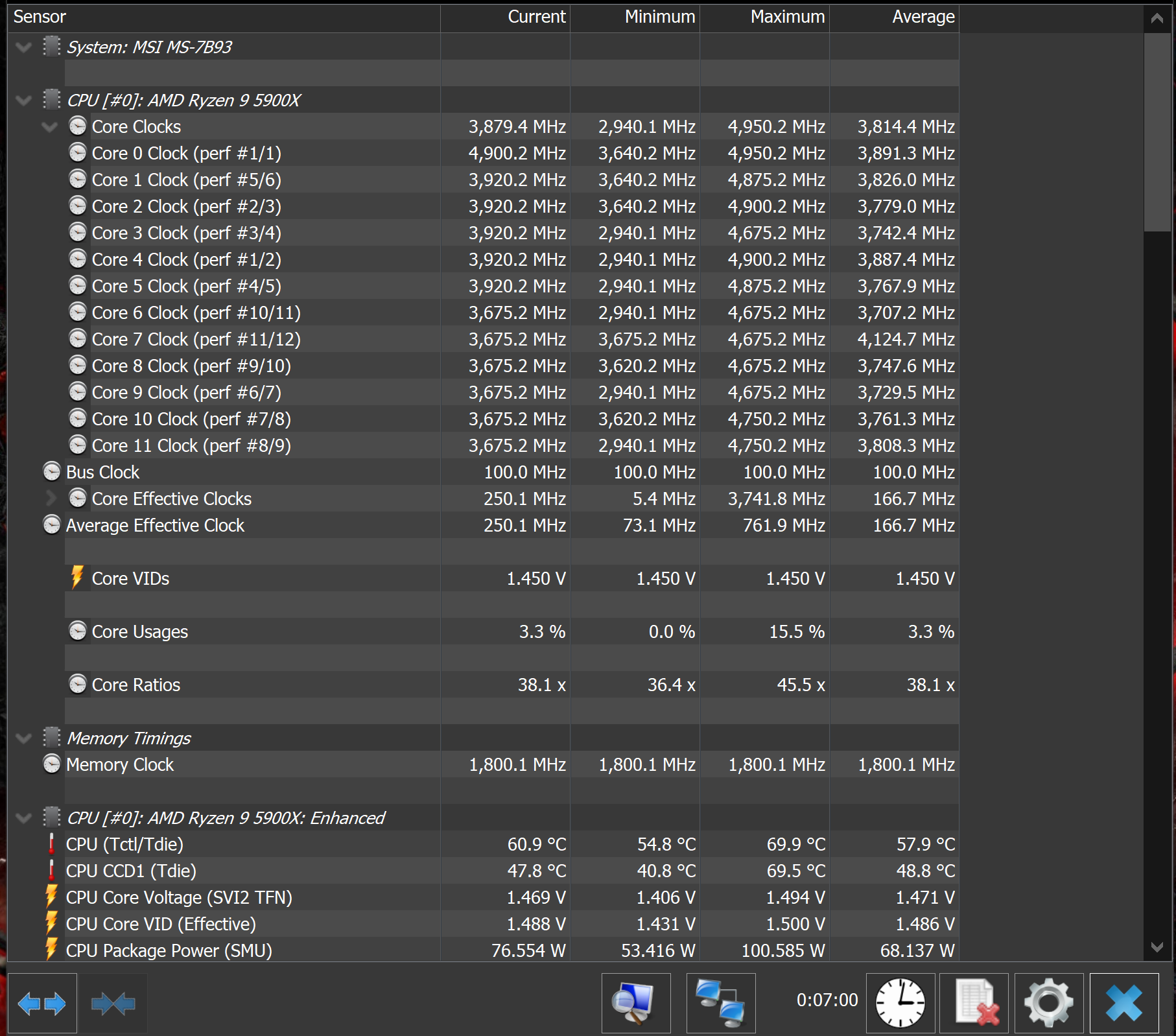
Task: Expand the Core Effective Clocks subtree
Action: [51, 499]
